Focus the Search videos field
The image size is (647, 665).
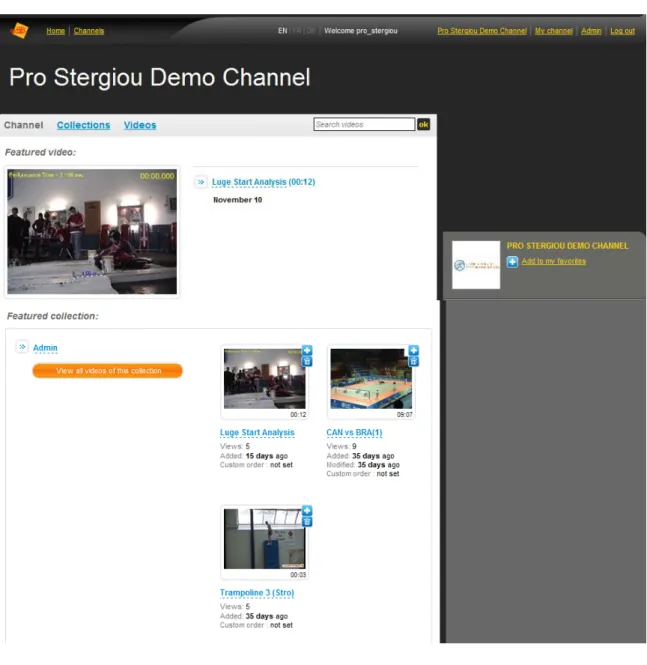coord(364,124)
